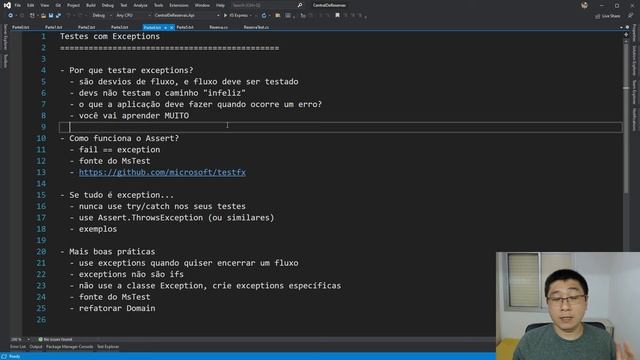Image resolution: width=640 pixels, height=360 pixels.
Task: Click the navigate backward toolbar icon
Action: pos(11,16)
